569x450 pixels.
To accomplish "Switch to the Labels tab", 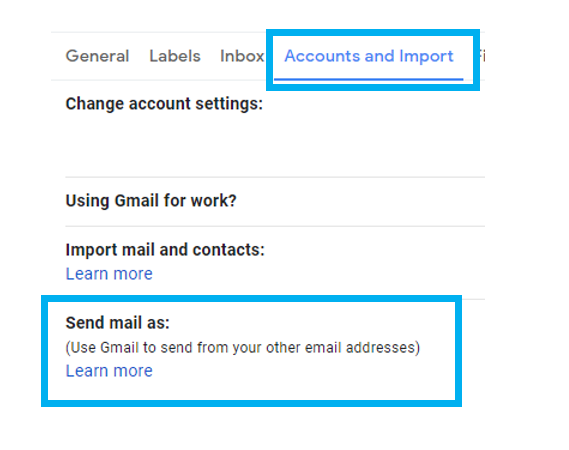I will pyautogui.click(x=175, y=56).
